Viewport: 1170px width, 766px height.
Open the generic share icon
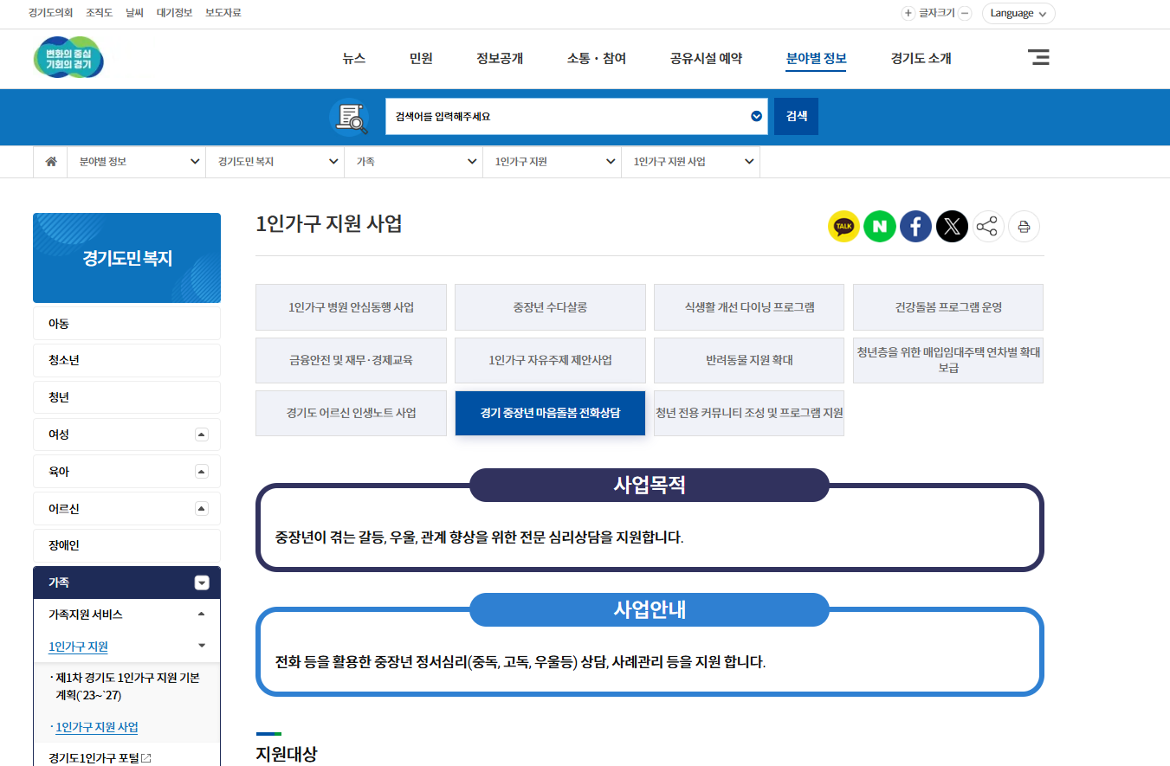pyautogui.click(x=987, y=226)
